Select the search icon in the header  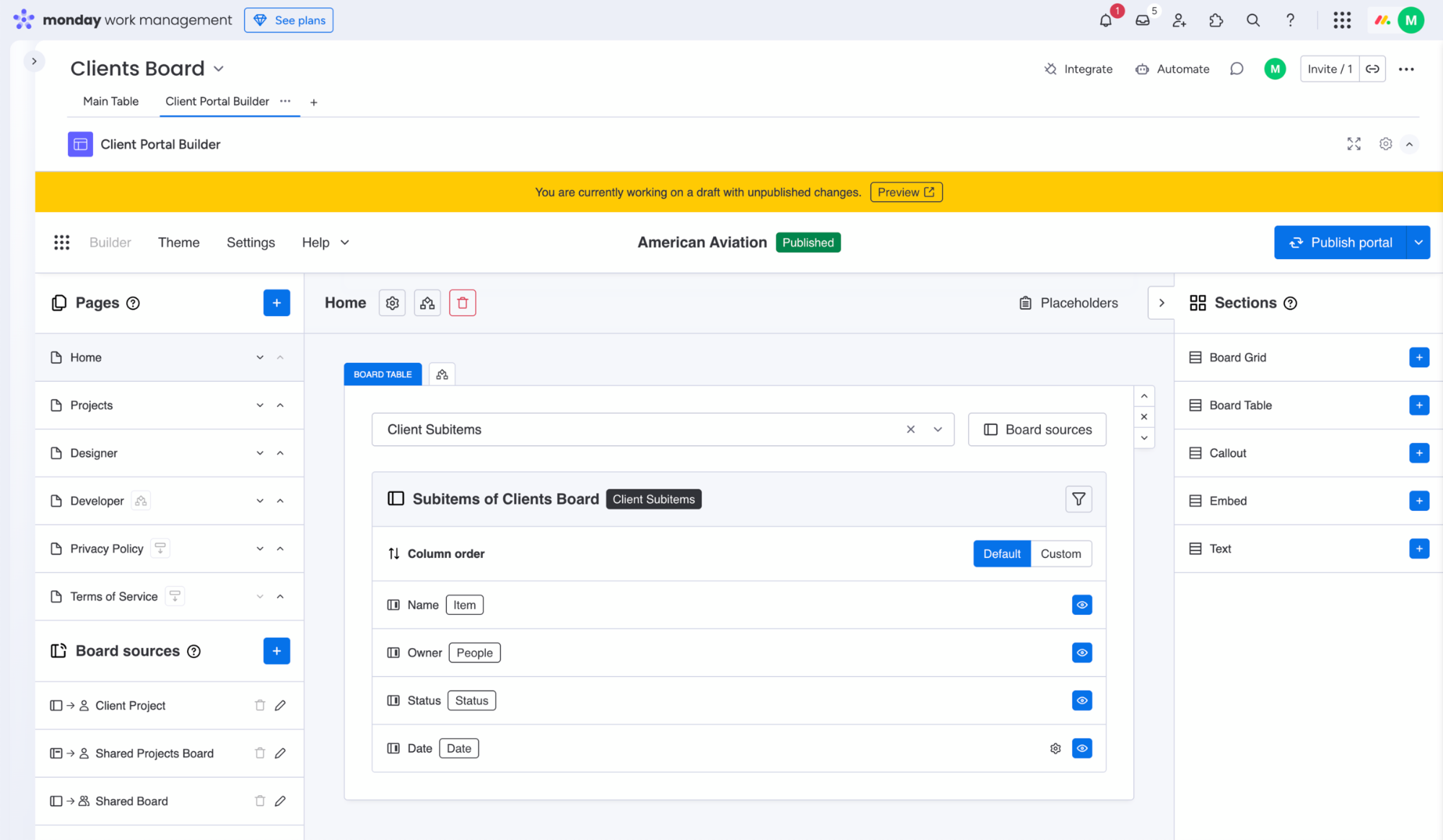(1253, 20)
